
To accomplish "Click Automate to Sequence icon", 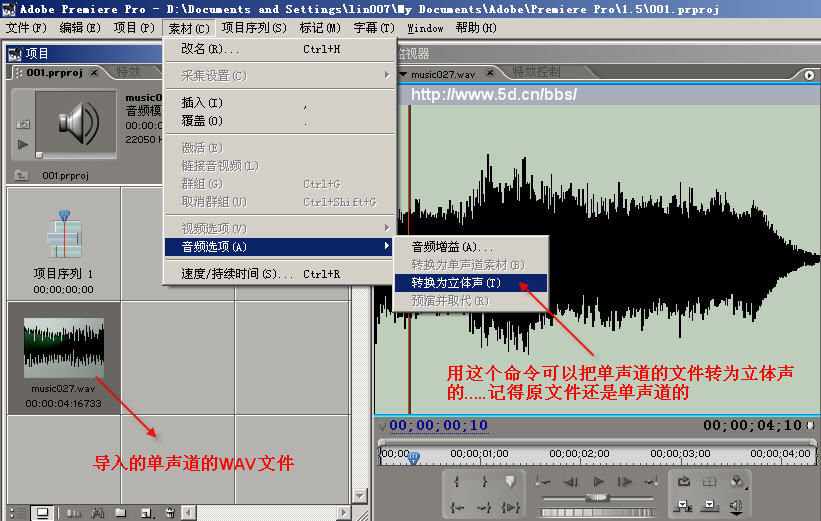I will point(73,514).
